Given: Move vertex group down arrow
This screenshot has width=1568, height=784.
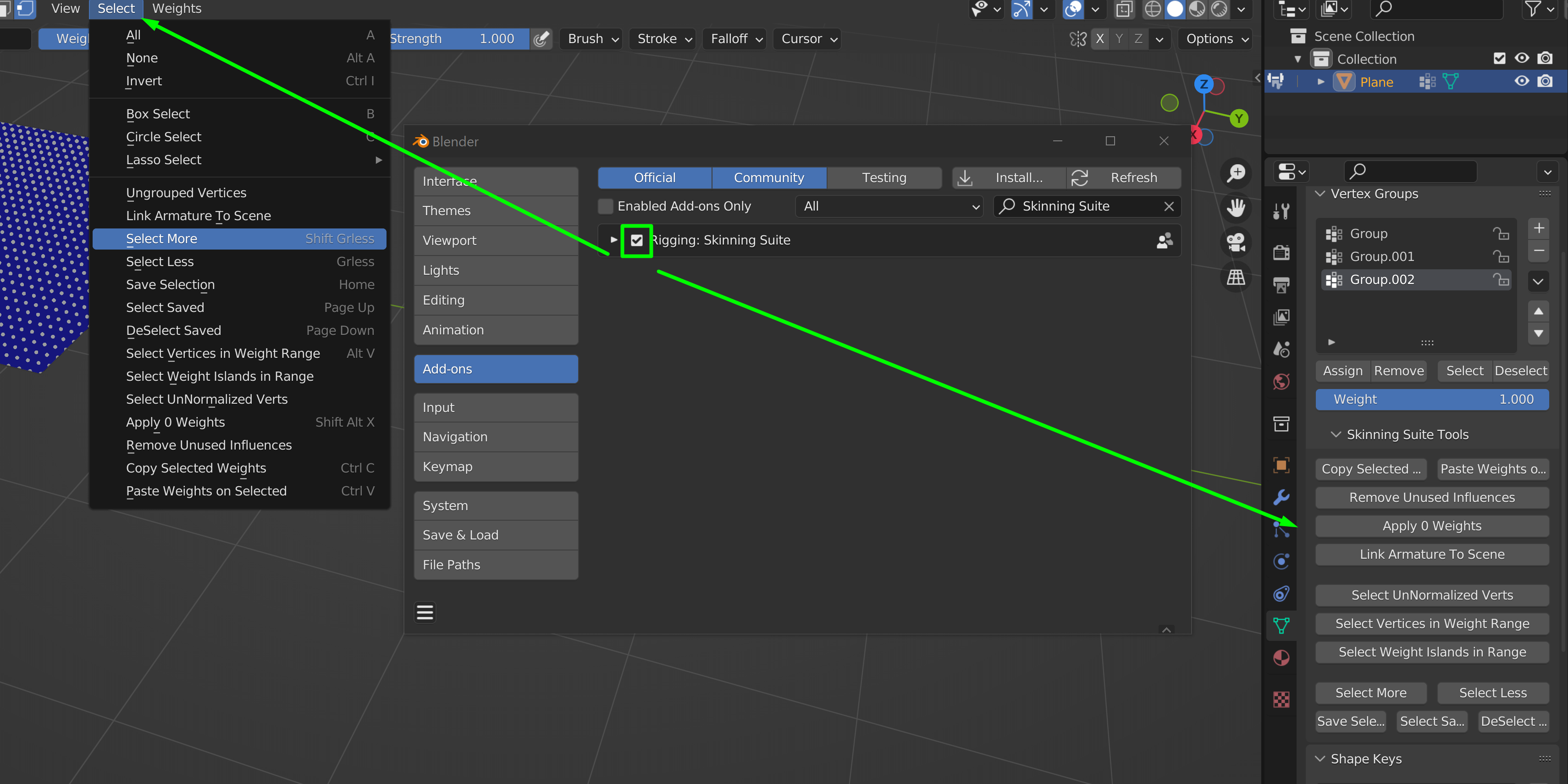Looking at the screenshot, I should [1538, 333].
